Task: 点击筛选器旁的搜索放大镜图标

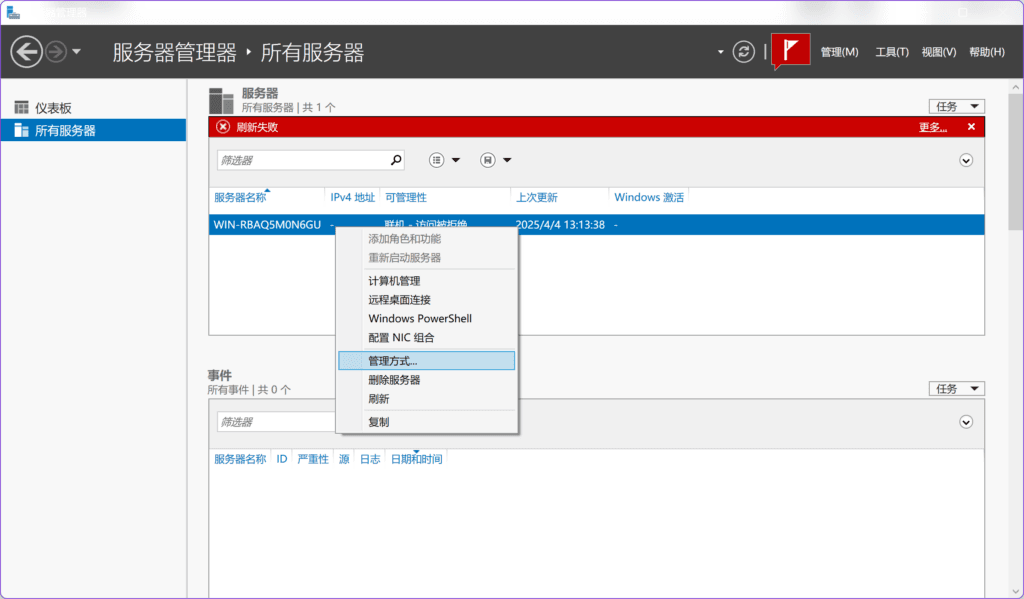Action: [394, 160]
